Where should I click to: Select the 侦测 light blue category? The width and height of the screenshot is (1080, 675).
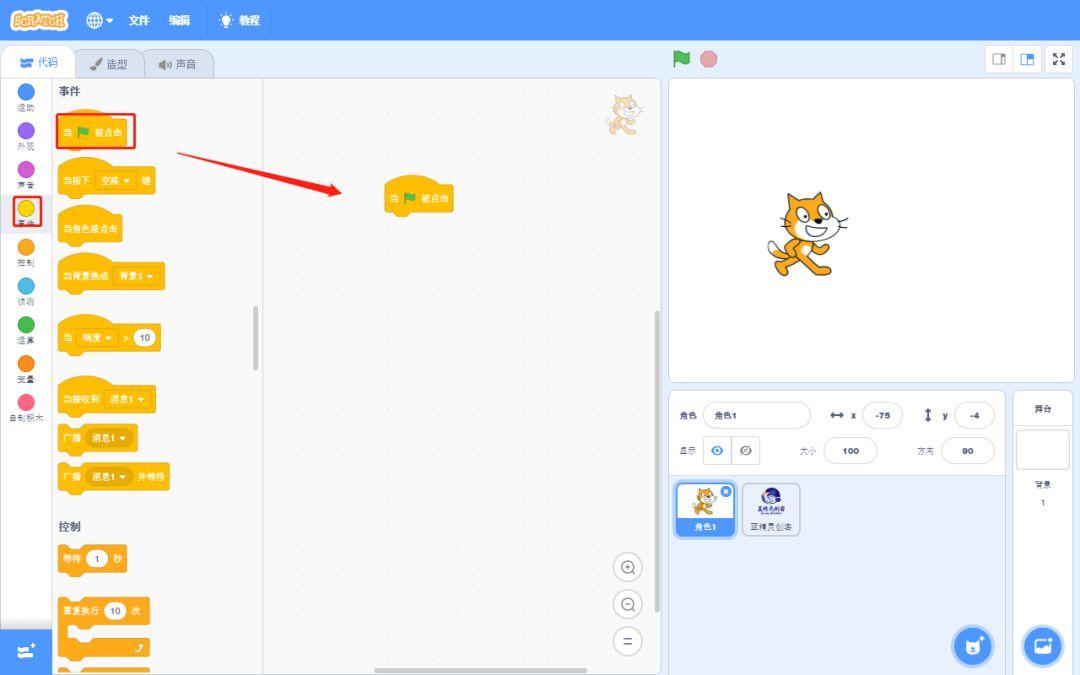click(x=26, y=291)
